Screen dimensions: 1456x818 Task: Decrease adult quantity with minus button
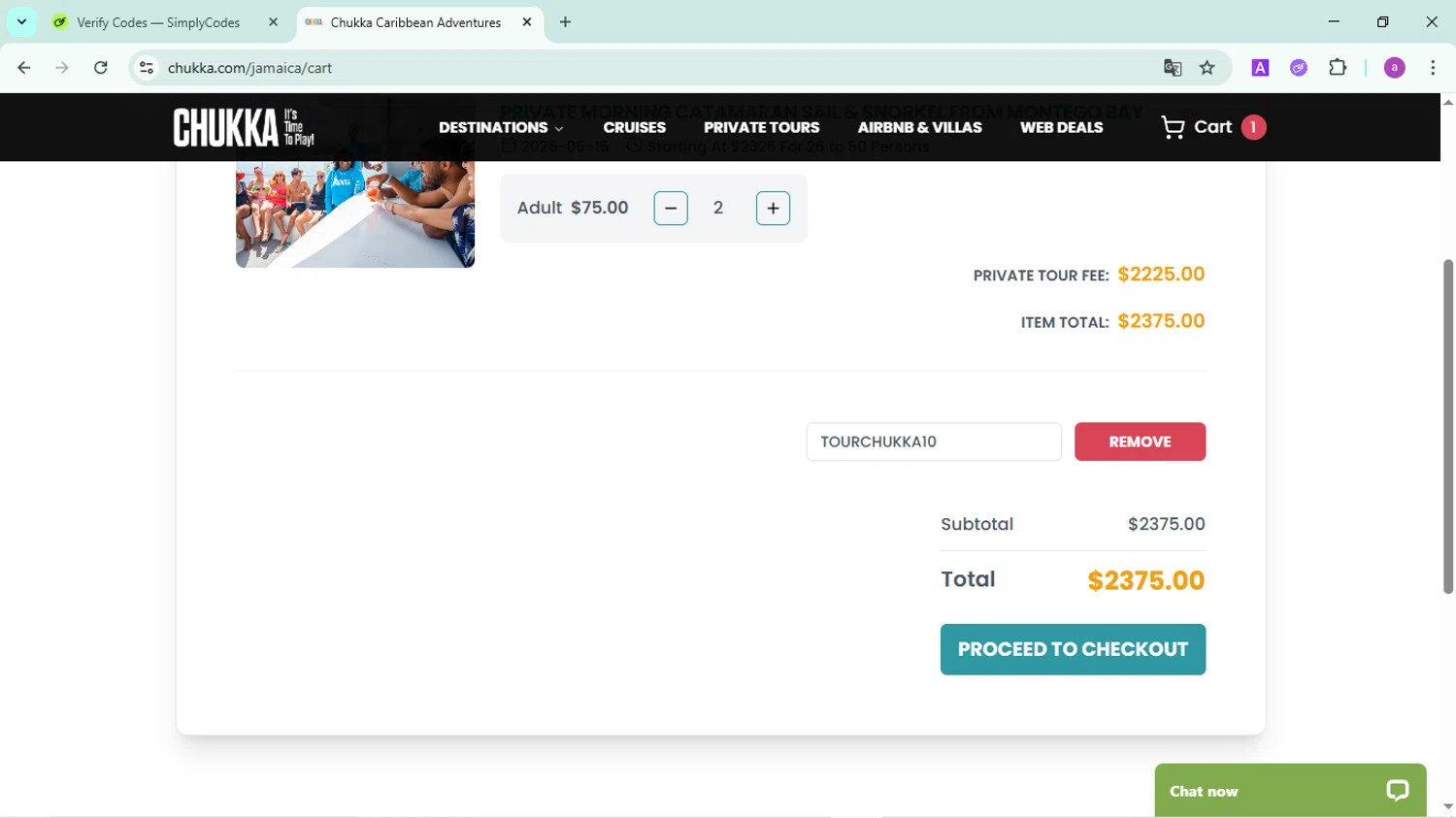[x=671, y=208]
